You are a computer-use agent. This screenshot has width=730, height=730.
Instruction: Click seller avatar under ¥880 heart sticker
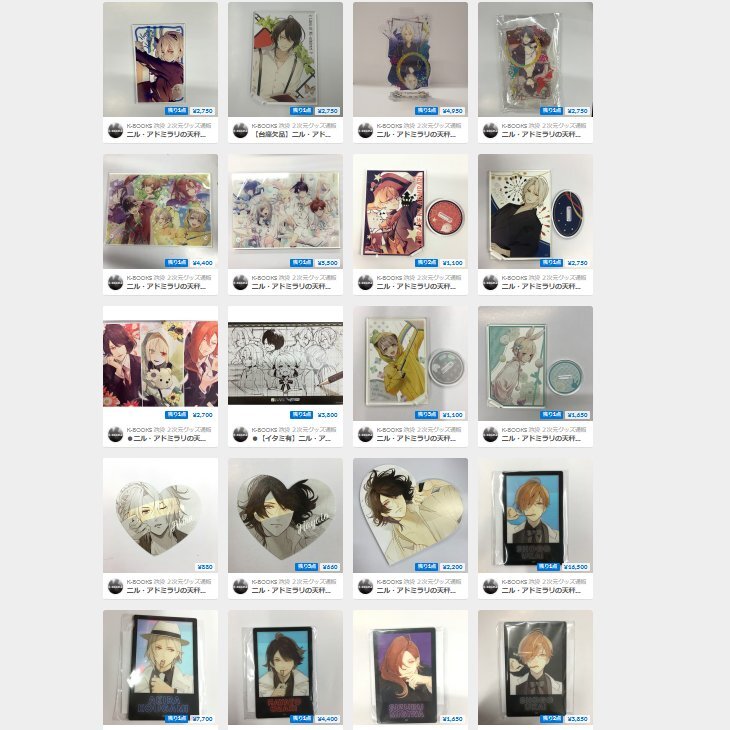(x=115, y=586)
